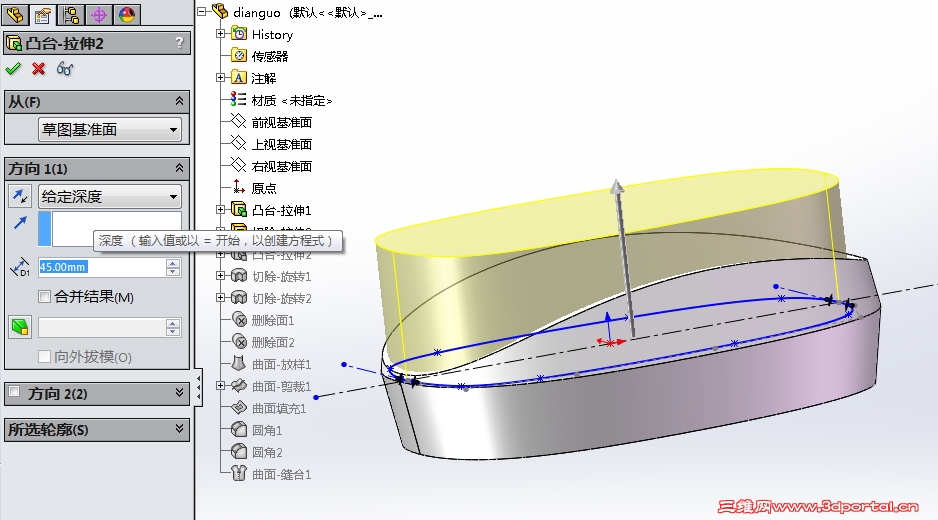Select the 曲面-缝合1 knit icon
The width and height of the screenshot is (938, 520).
[239, 473]
